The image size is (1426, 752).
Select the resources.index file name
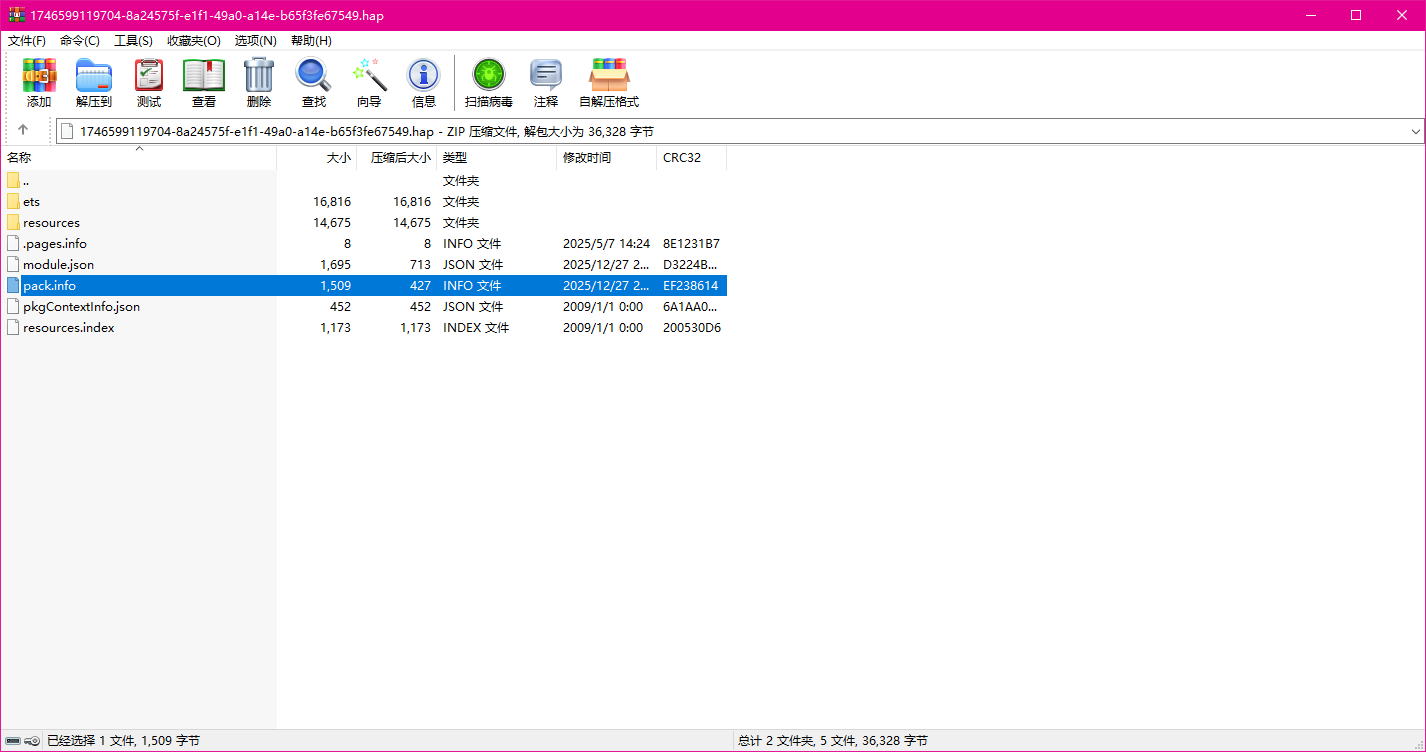coord(68,328)
